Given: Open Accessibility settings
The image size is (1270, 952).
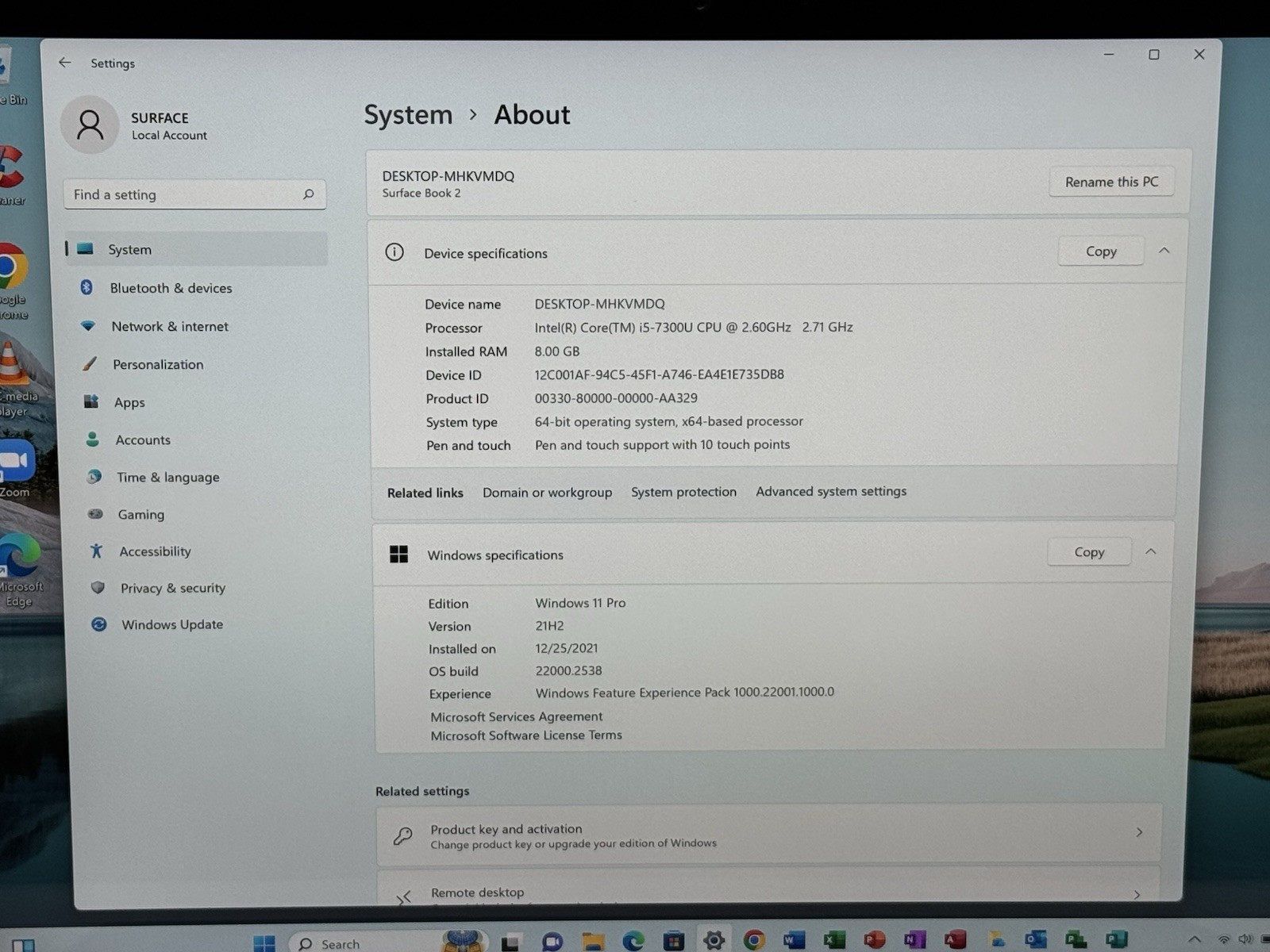Looking at the screenshot, I should pyautogui.click(x=154, y=551).
